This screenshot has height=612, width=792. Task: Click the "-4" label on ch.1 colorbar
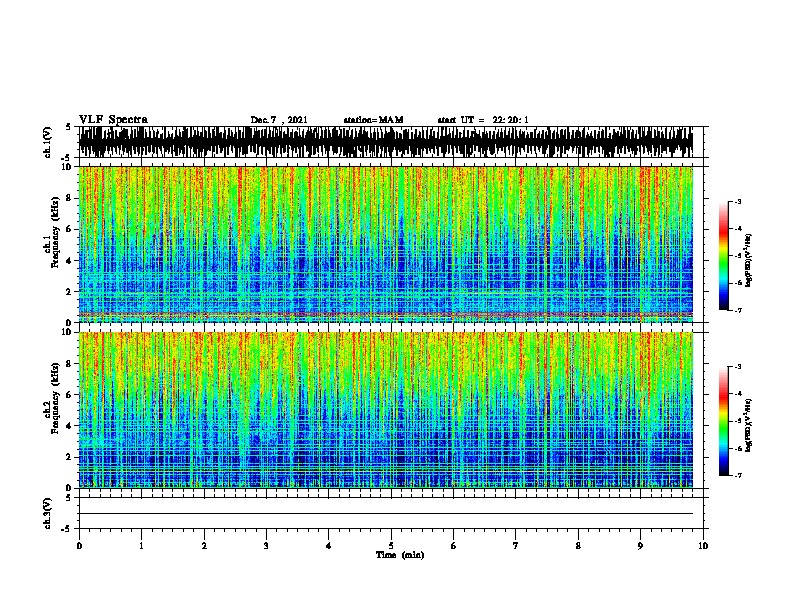737,229
